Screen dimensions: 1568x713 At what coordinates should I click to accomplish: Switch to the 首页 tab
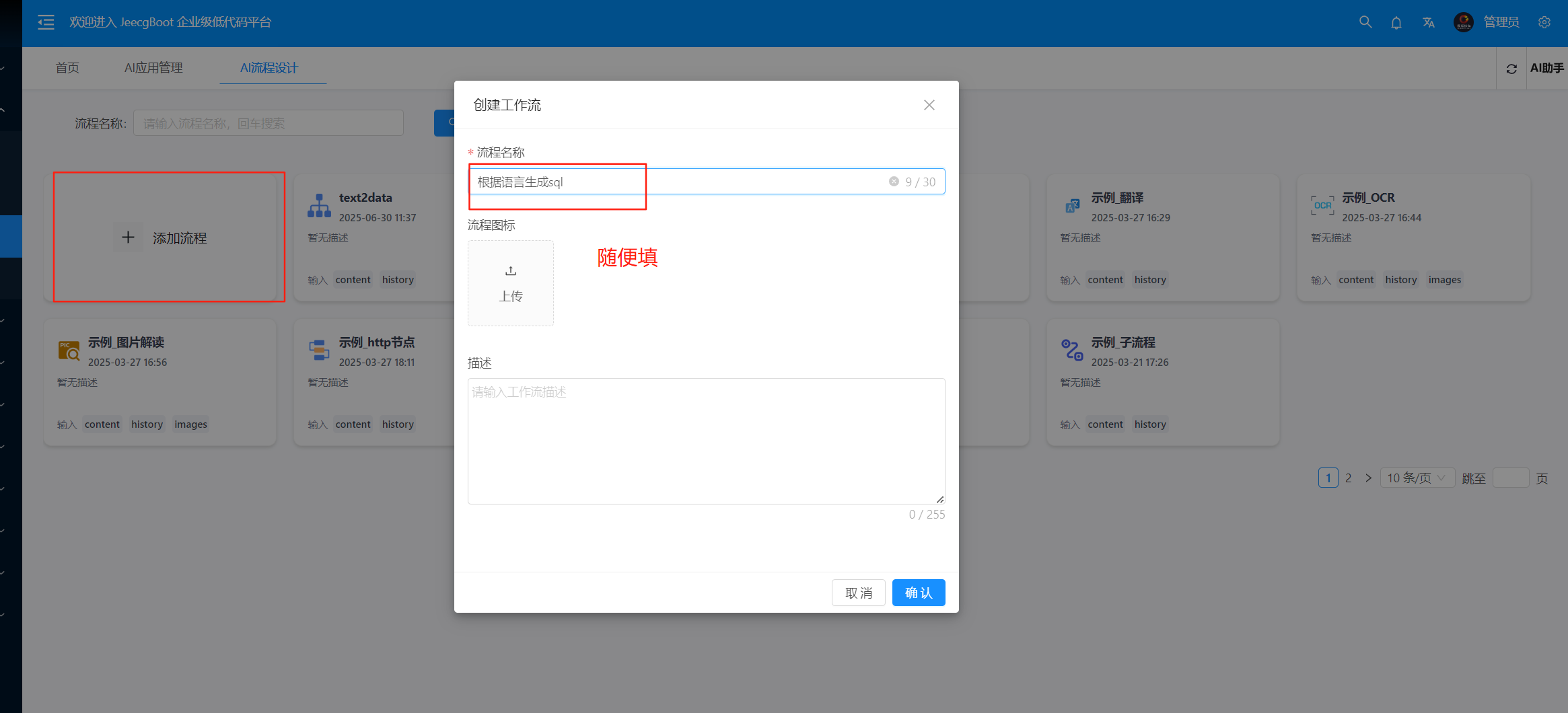click(67, 68)
